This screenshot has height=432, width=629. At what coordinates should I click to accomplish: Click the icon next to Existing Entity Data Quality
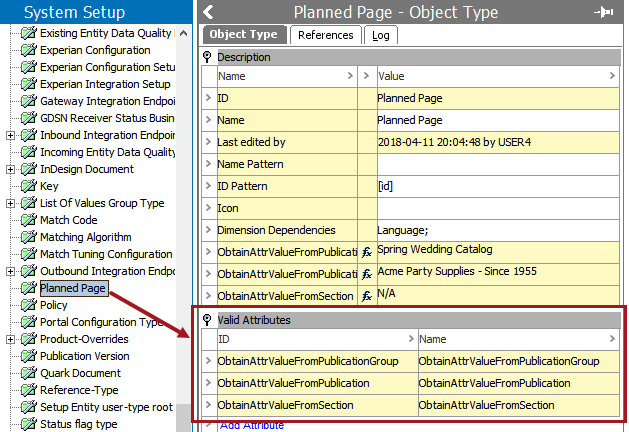point(29,33)
